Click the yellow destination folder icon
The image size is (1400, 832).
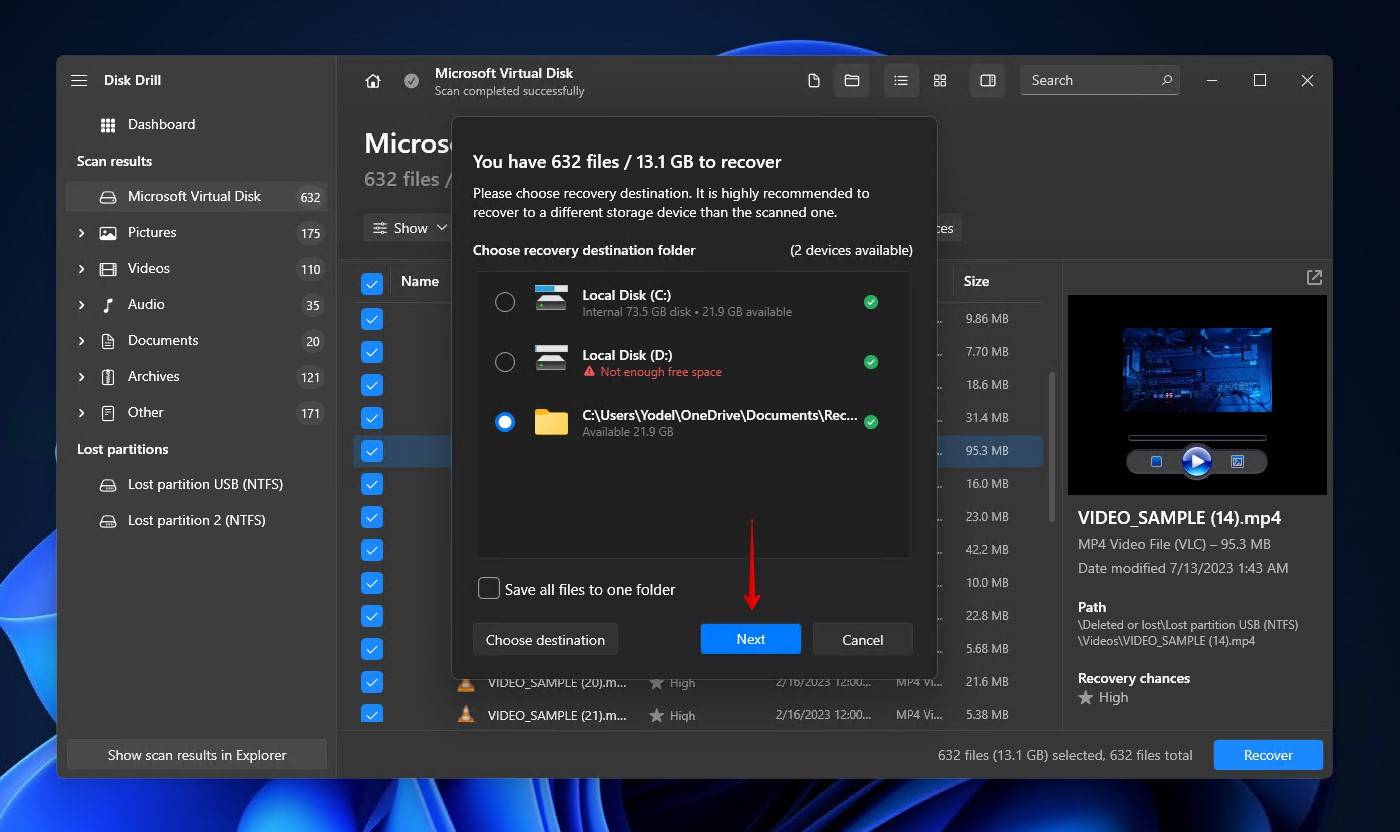(x=551, y=421)
